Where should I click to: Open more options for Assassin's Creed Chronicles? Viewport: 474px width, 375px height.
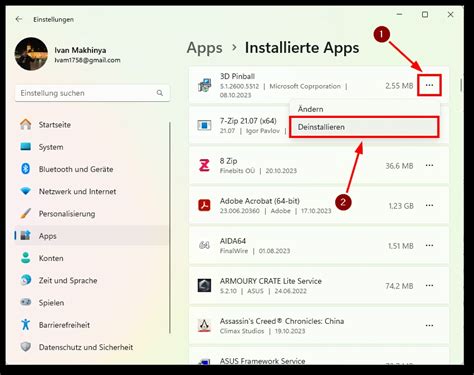click(429, 325)
